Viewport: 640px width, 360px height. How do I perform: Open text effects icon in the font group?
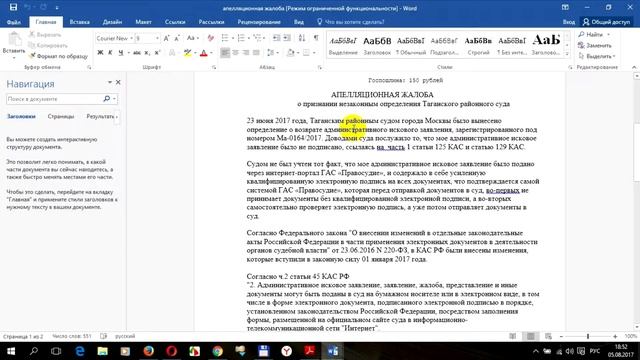(172, 53)
